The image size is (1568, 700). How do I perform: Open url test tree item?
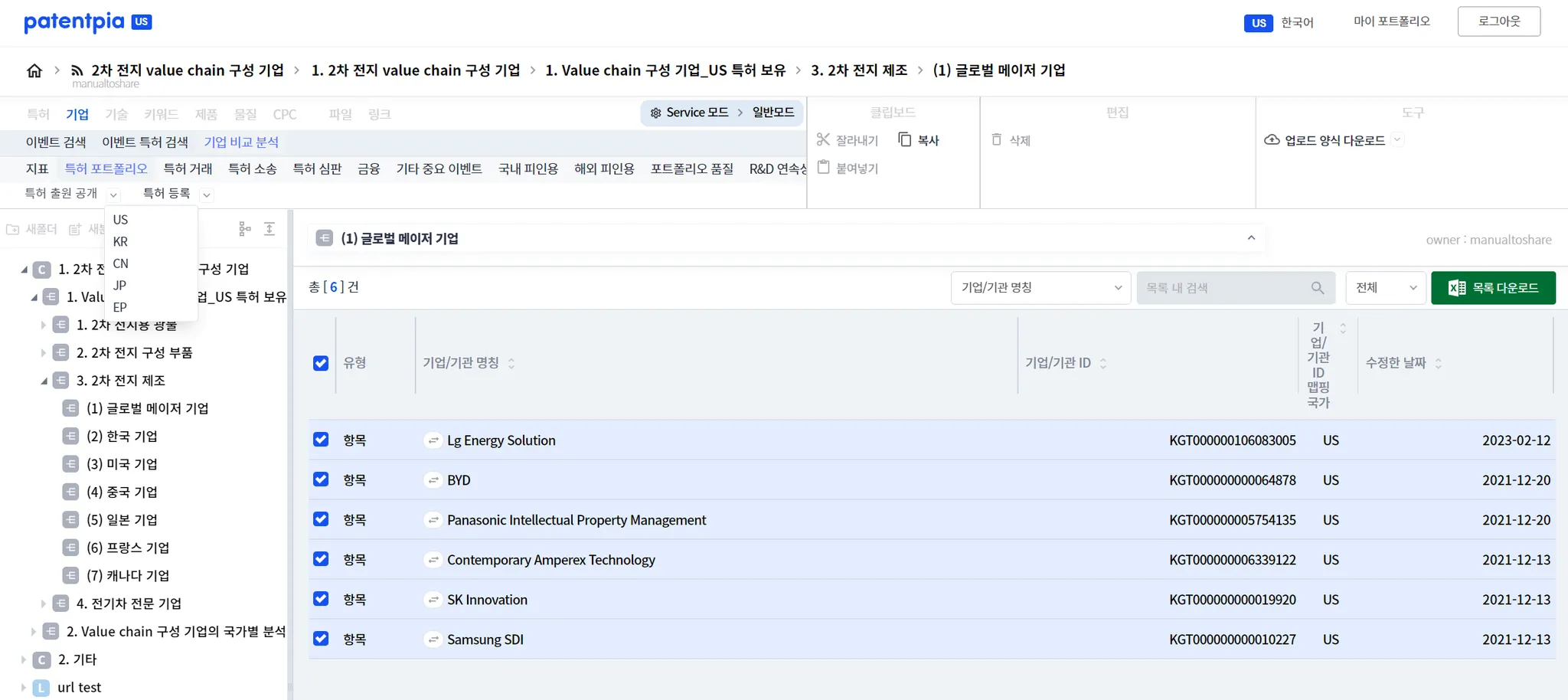[79, 687]
